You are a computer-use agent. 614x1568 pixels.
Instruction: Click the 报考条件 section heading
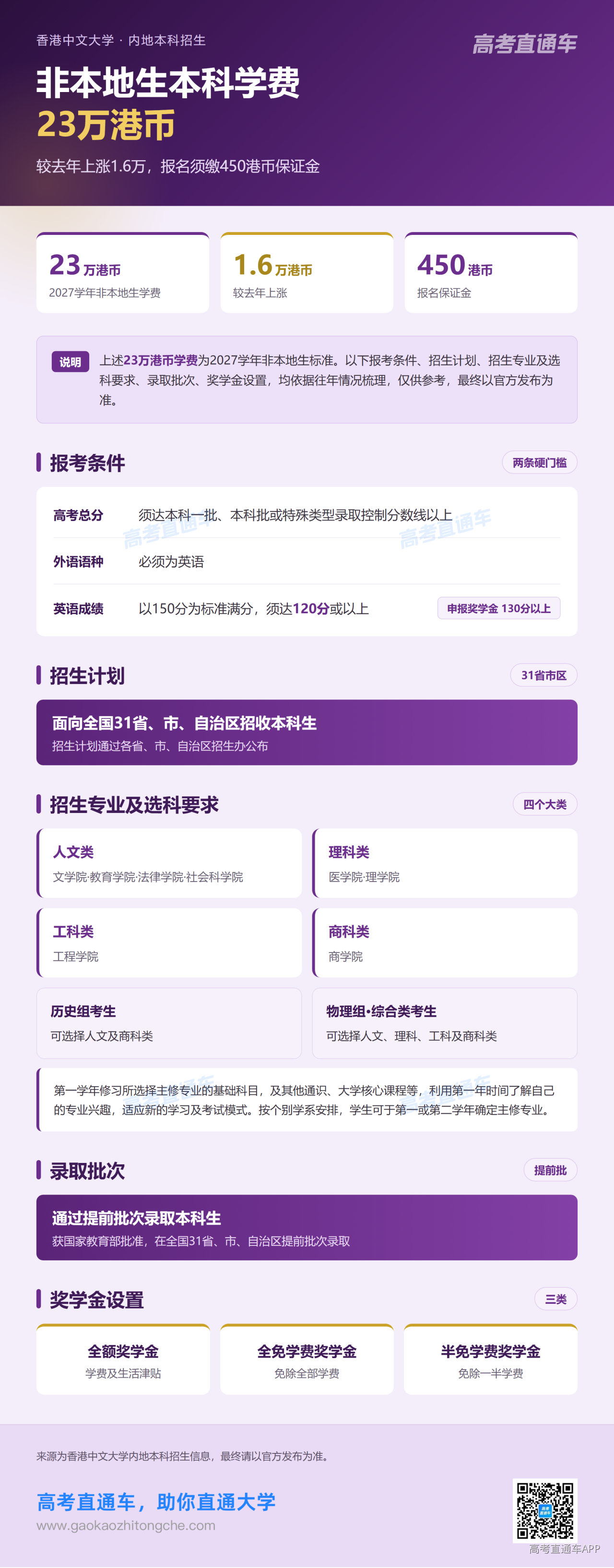(87, 463)
